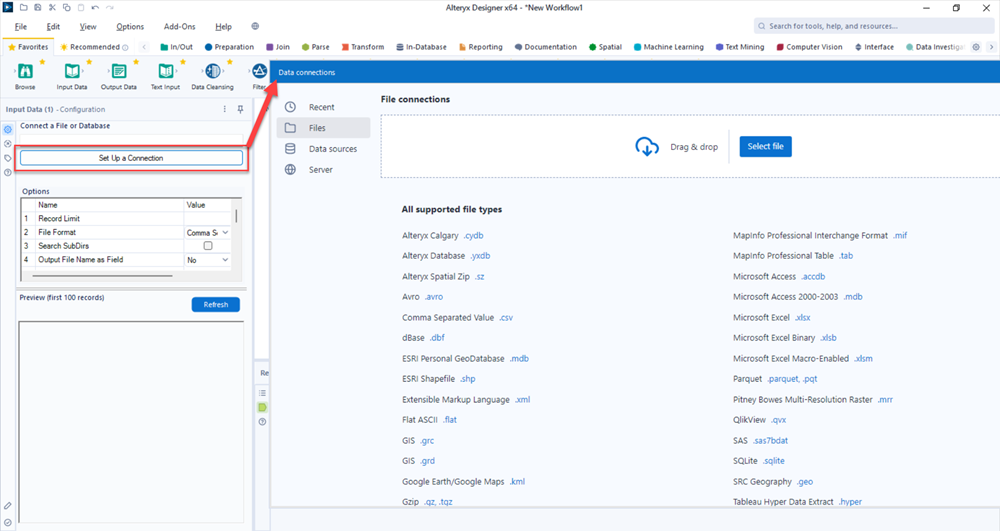
Task: Choose the Text Input tool icon
Action: (x=165, y=71)
